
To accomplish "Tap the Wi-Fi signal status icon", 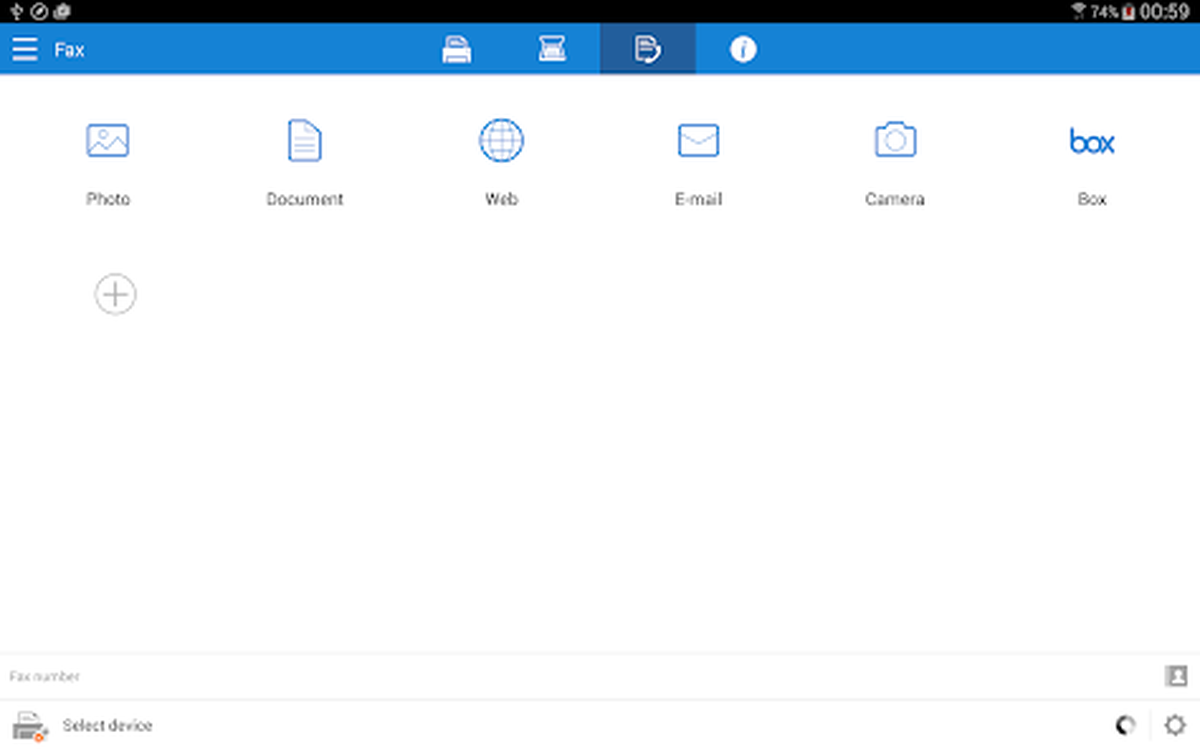I will [x=1079, y=12].
